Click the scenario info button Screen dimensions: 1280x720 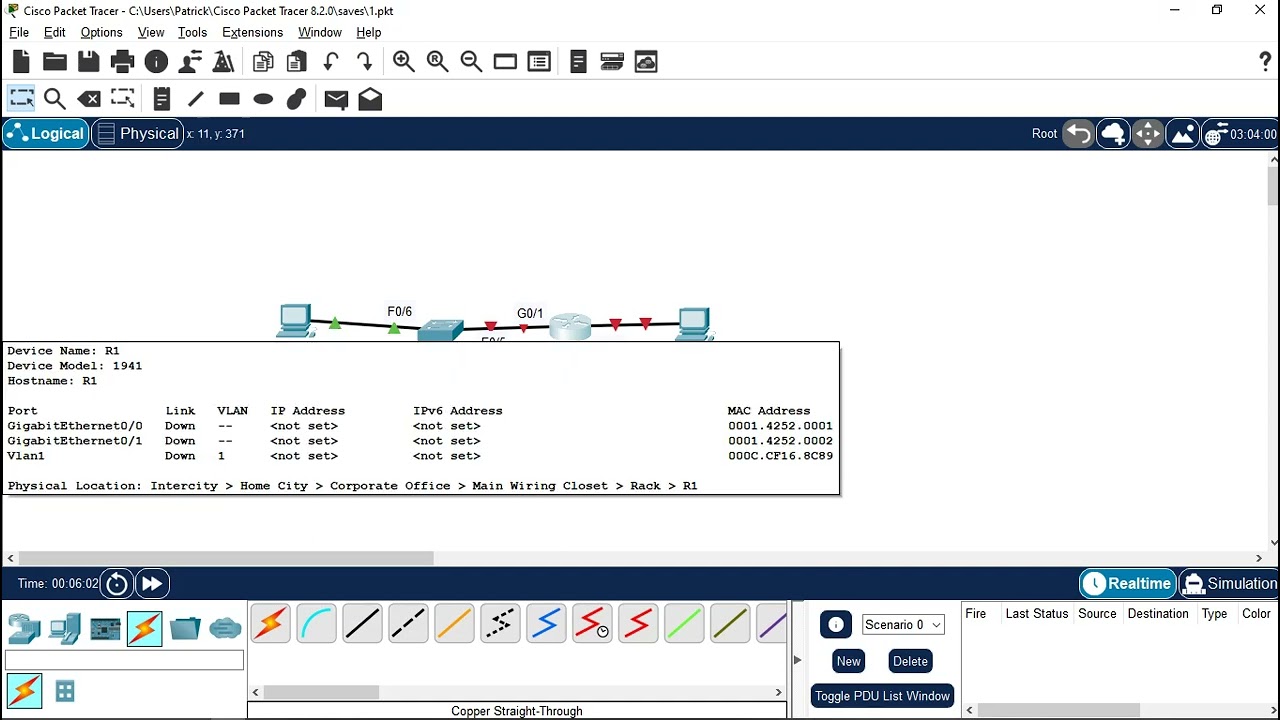point(836,625)
